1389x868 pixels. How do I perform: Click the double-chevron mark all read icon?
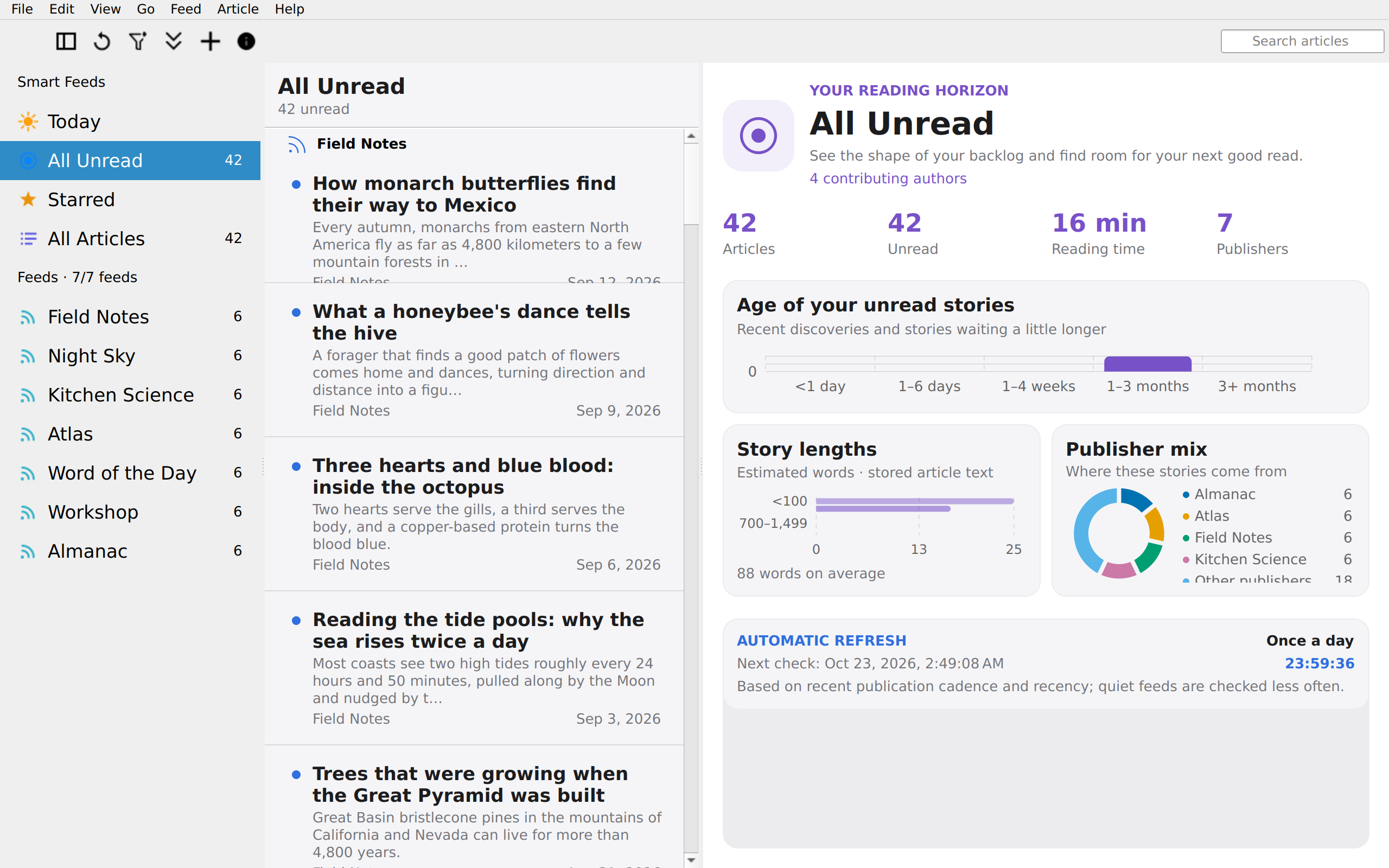(x=173, y=41)
